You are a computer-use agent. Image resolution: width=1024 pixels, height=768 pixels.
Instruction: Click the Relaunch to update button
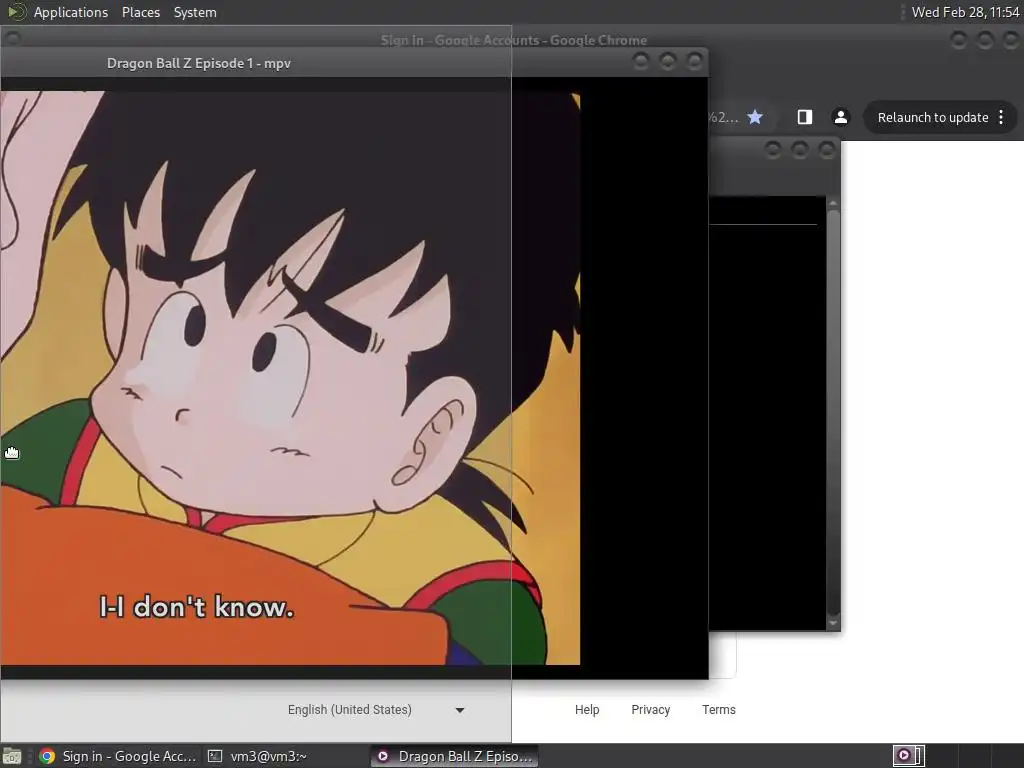pos(933,118)
